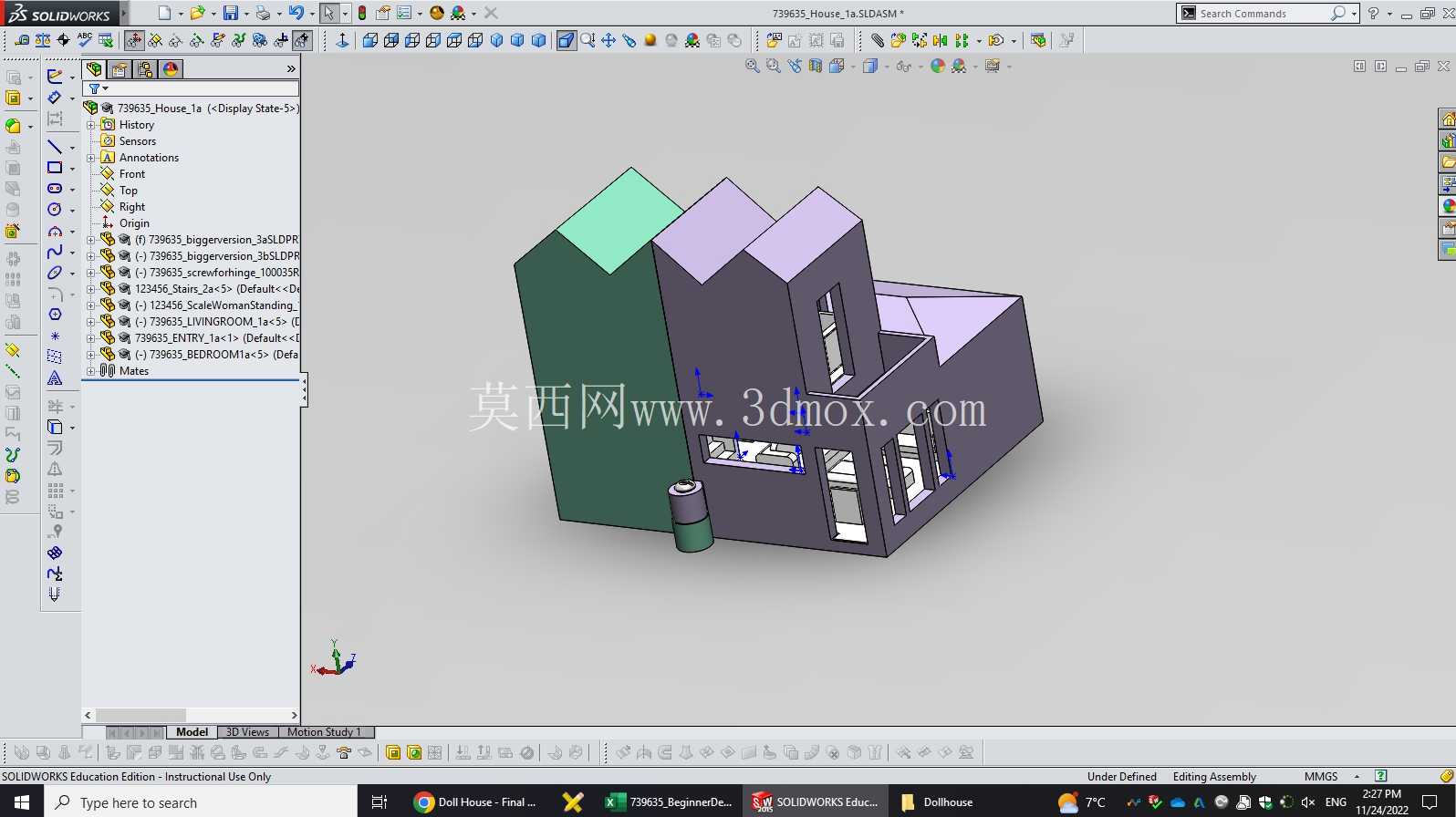Screen dimensions: 1456x817
Task: Toggle Shaded With Edges display mode
Action: [567, 40]
